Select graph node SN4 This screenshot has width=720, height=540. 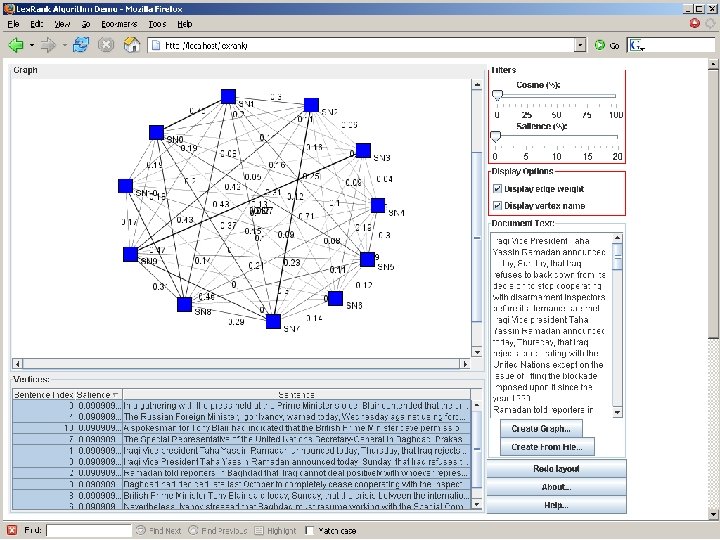378,205
